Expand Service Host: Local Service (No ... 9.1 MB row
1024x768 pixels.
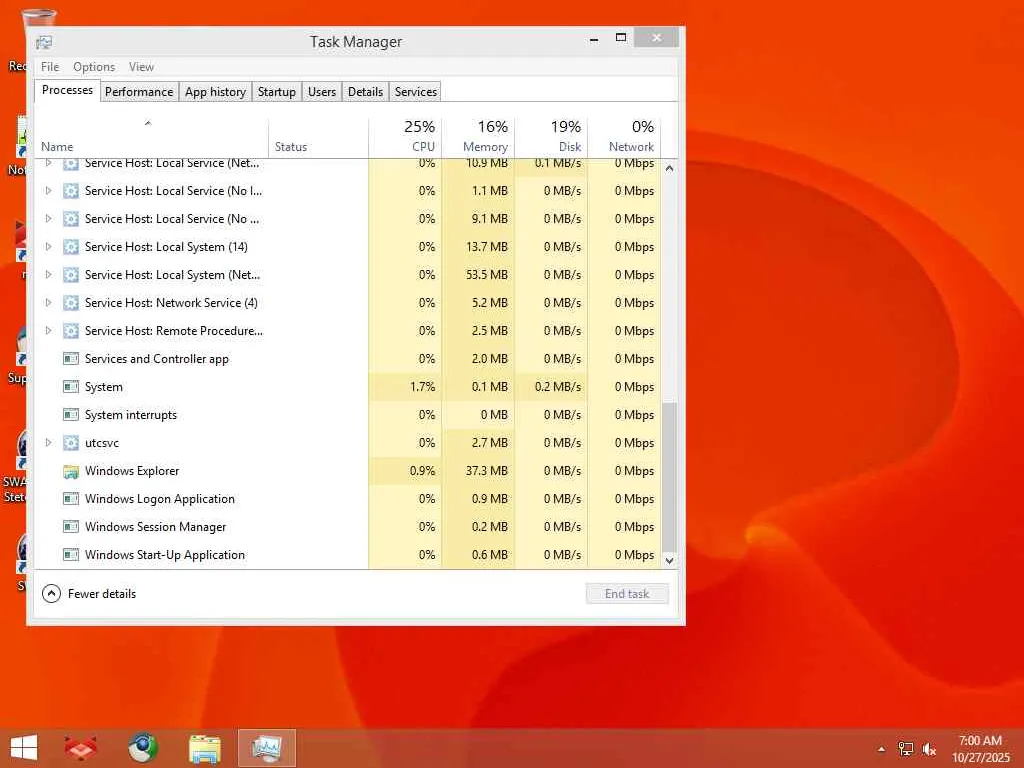pyautogui.click(x=48, y=219)
